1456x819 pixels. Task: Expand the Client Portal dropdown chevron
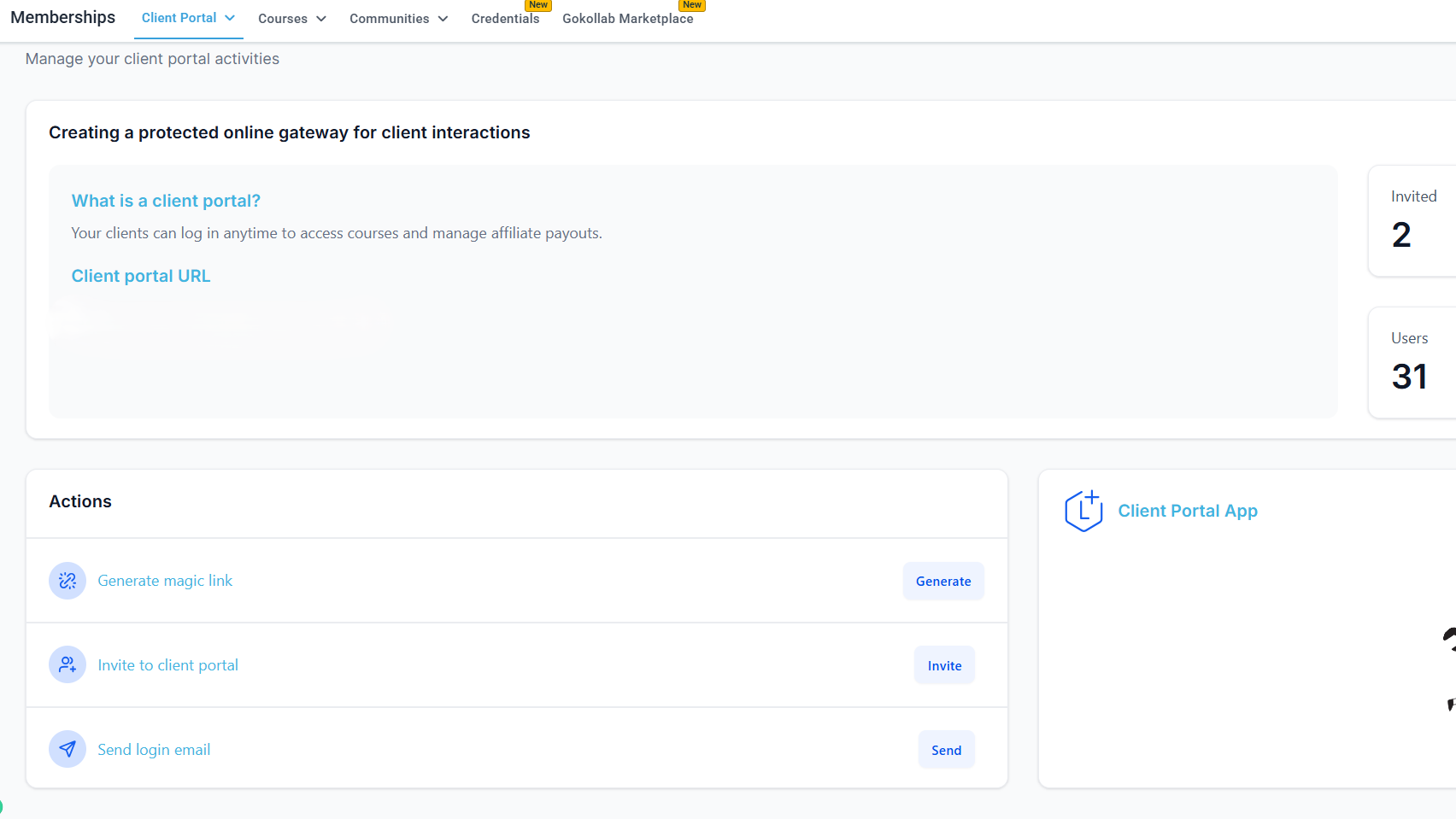click(230, 18)
